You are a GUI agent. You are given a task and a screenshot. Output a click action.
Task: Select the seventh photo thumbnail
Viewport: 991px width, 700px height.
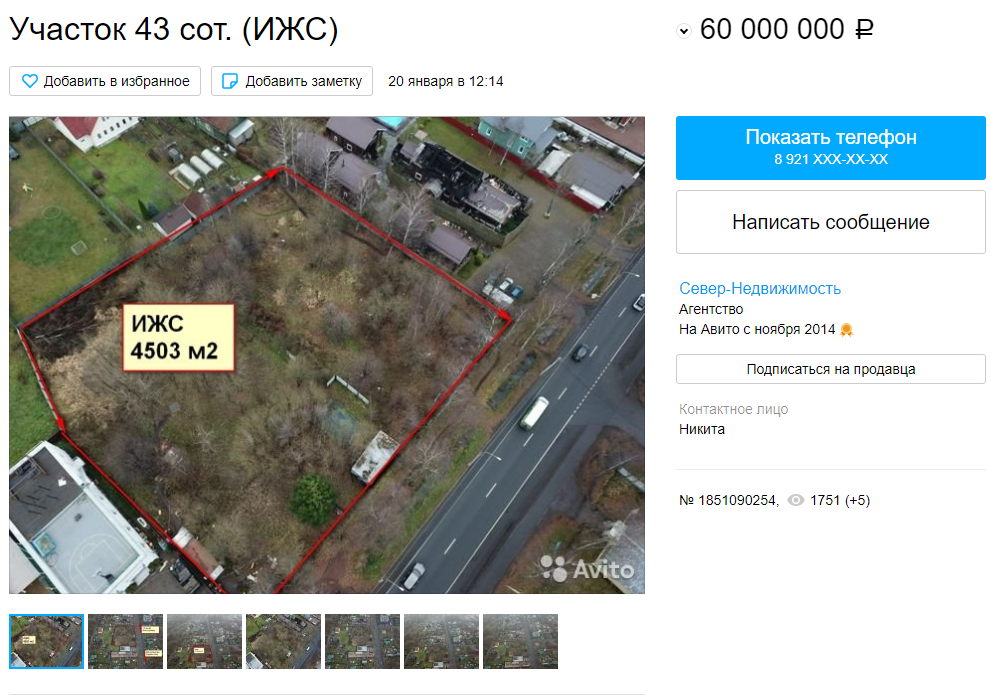coord(520,641)
